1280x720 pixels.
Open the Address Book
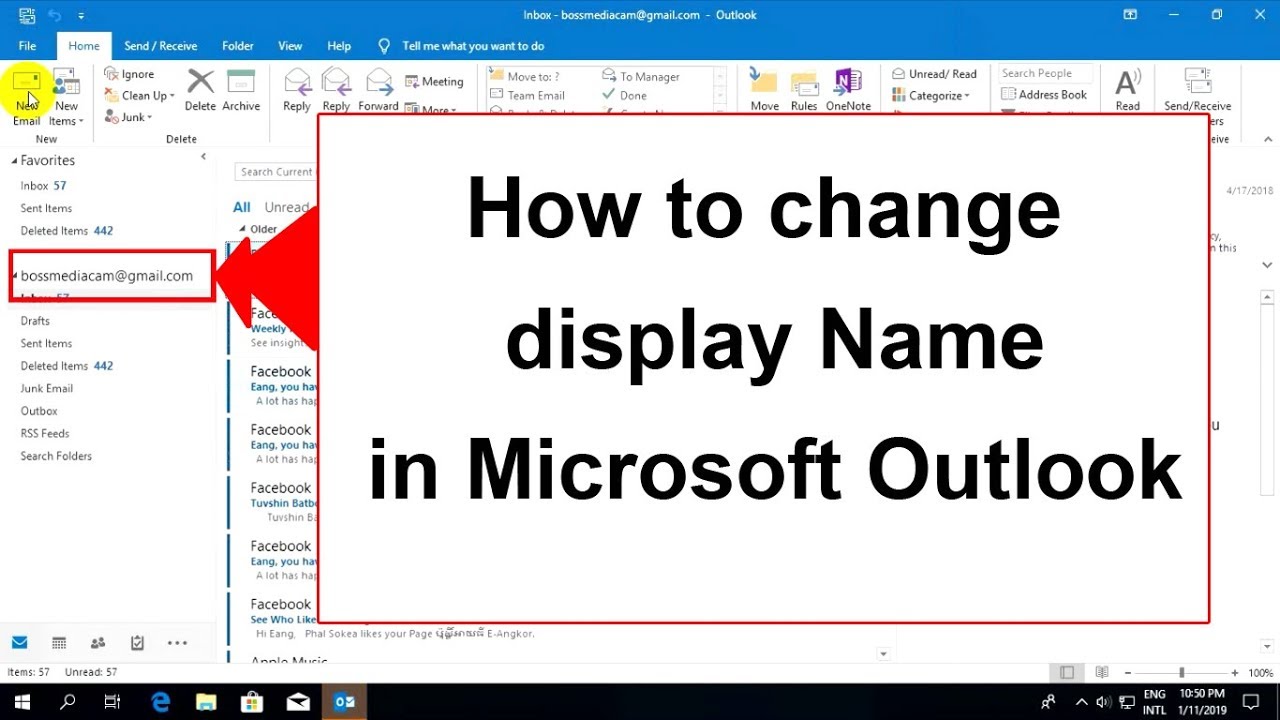click(1044, 95)
